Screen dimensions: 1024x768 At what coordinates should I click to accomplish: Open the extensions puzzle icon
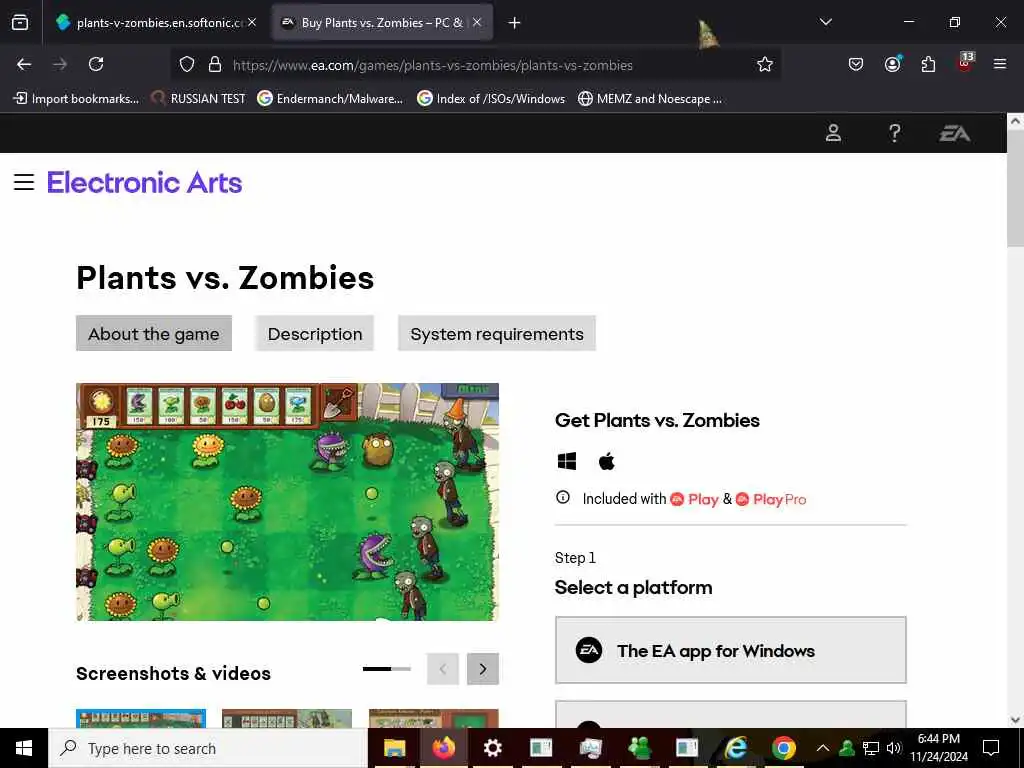pyautogui.click(x=928, y=64)
